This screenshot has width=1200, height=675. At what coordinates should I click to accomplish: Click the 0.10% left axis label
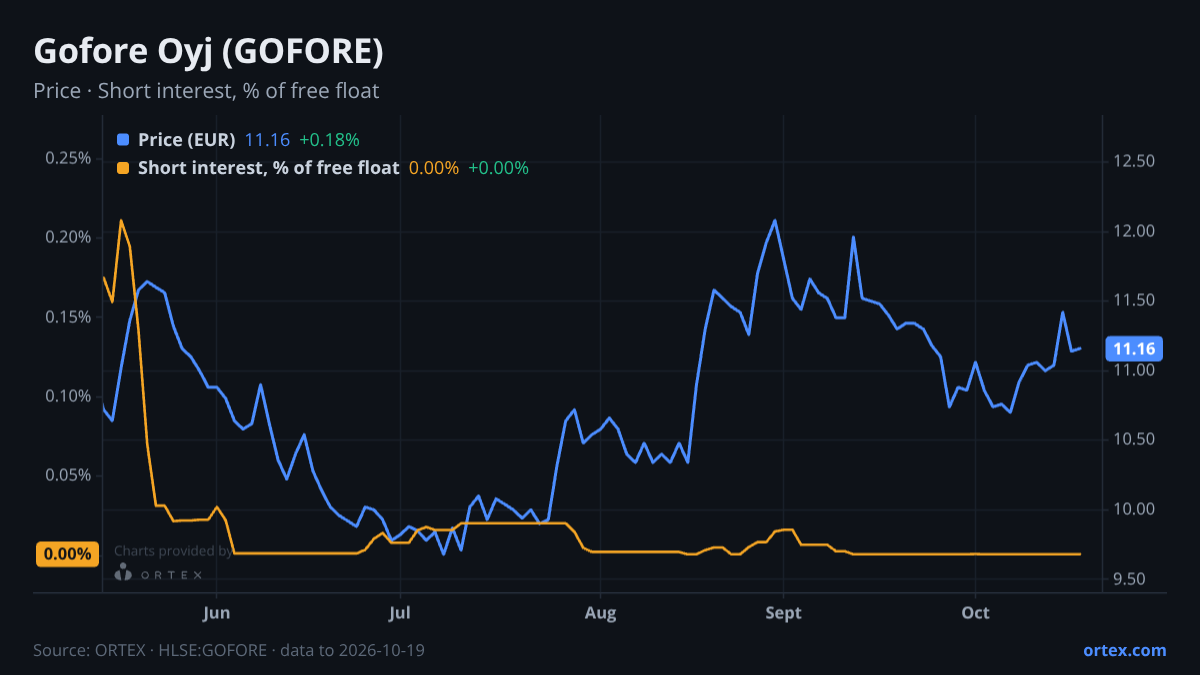68,396
